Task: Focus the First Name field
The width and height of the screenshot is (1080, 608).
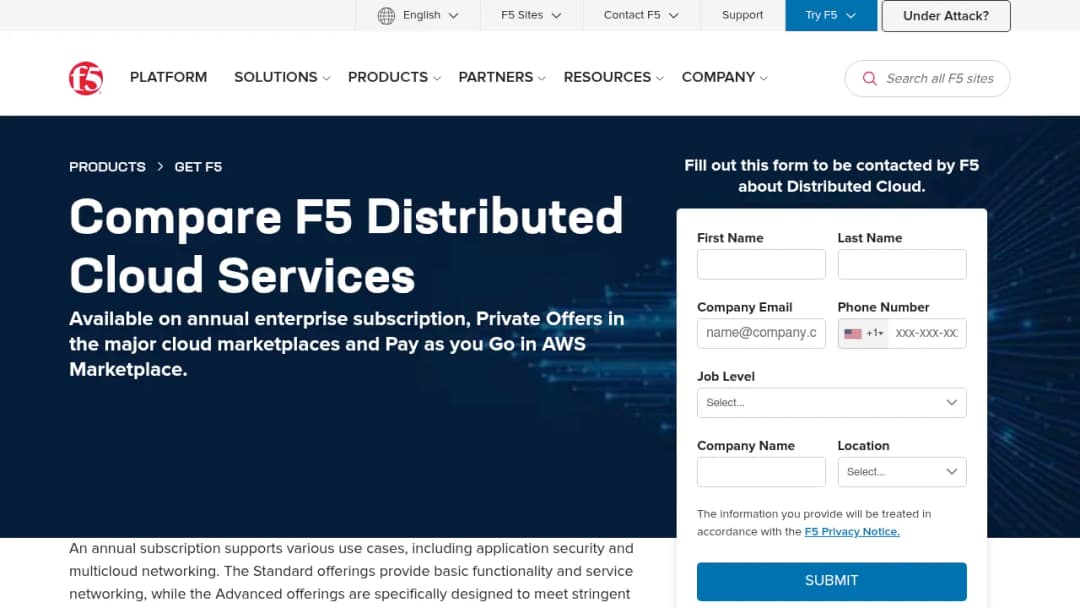Action: [x=761, y=264]
